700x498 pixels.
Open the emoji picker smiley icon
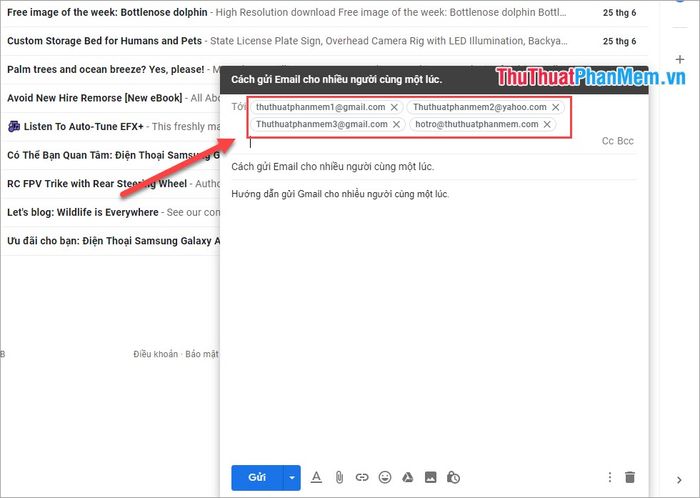point(385,477)
